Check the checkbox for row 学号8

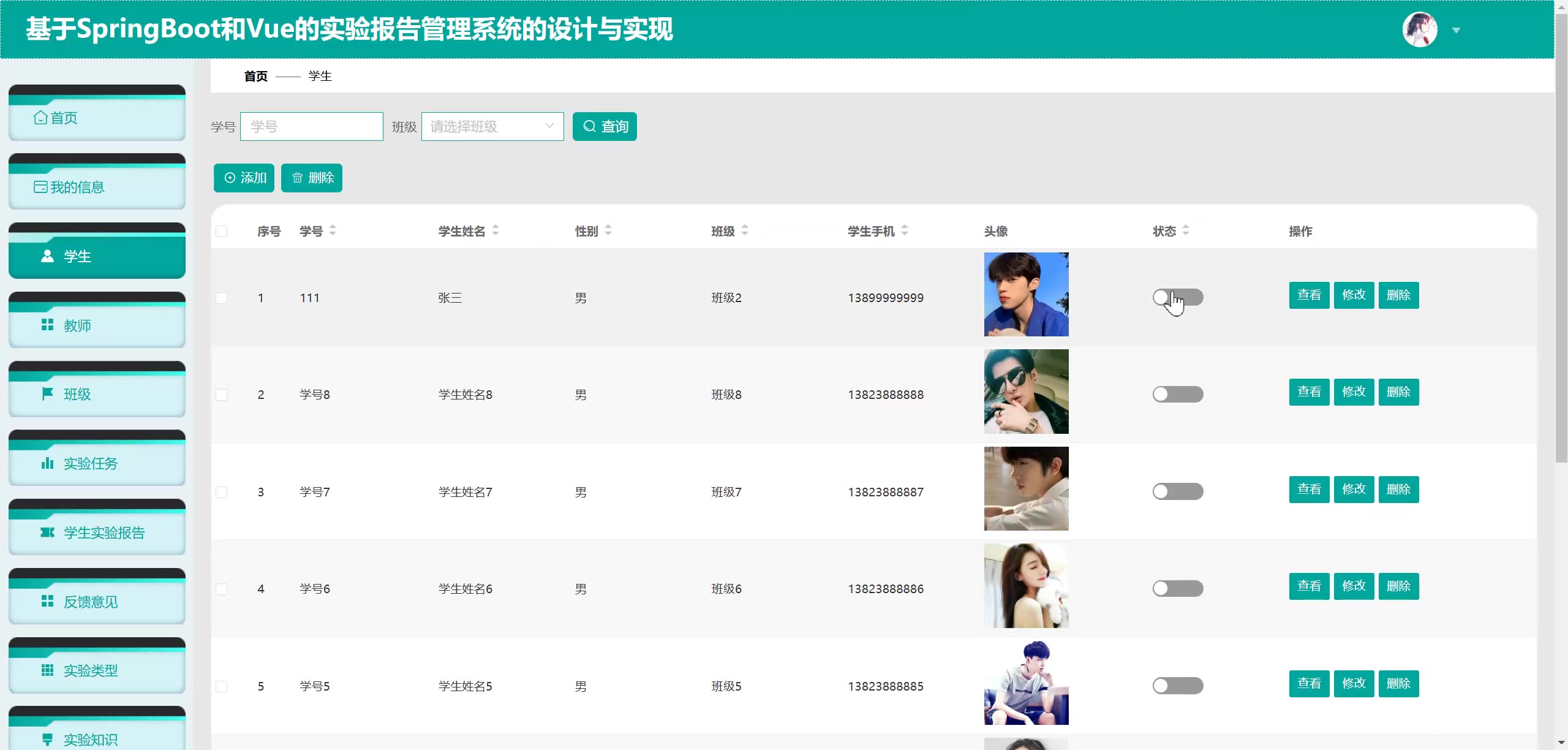tap(222, 395)
